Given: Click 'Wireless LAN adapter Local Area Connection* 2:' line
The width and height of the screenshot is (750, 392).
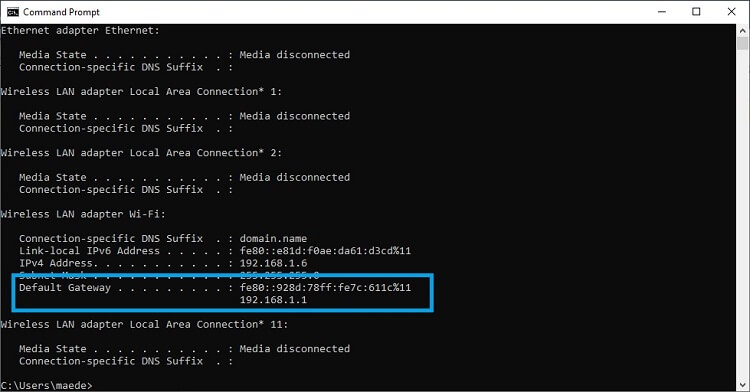Looking at the screenshot, I should [x=141, y=153].
